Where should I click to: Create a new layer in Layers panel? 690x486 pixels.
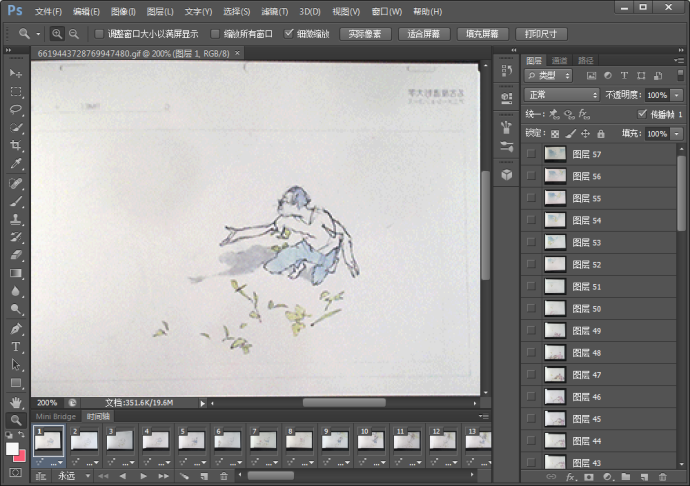[x=644, y=477]
